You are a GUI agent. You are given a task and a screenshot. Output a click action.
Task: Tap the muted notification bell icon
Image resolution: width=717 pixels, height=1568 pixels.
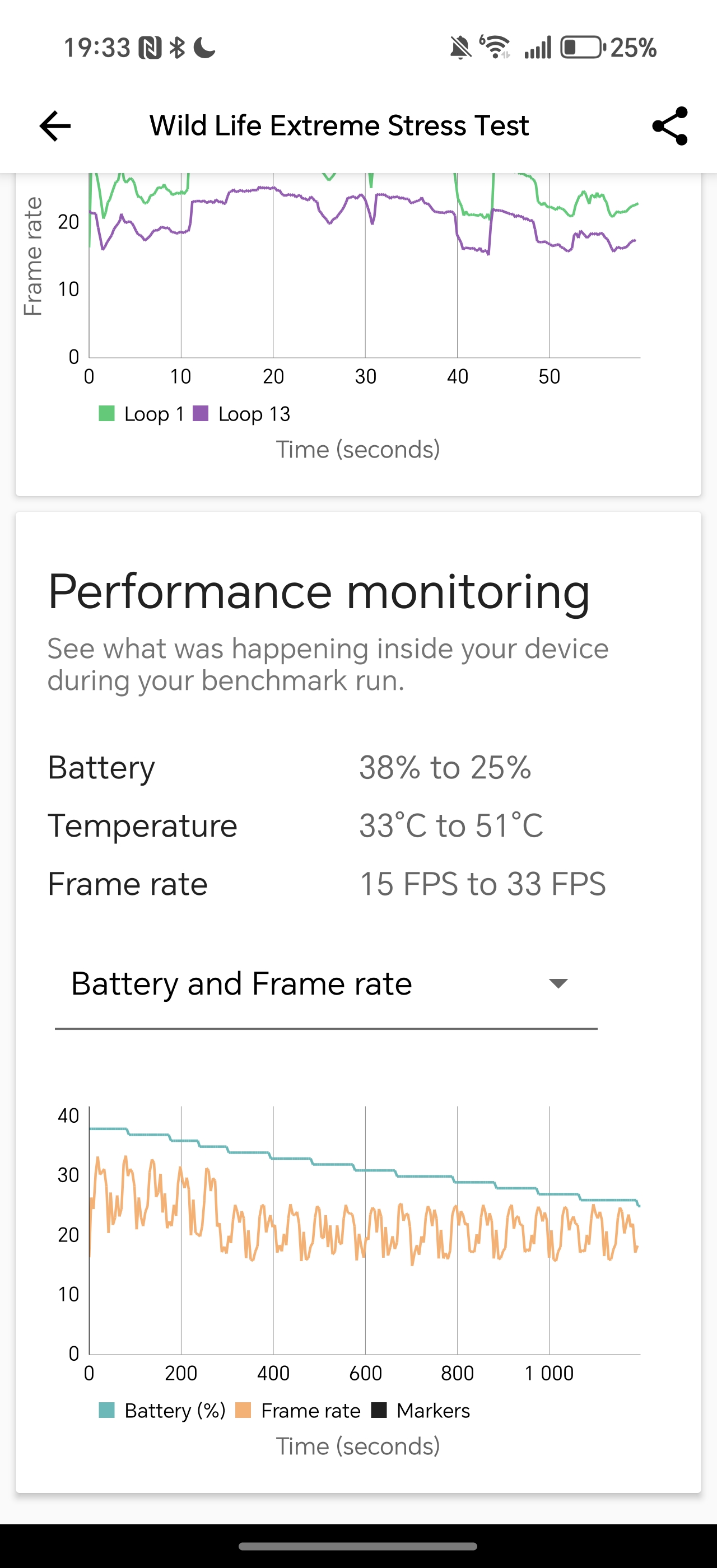pyautogui.click(x=461, y=48)
